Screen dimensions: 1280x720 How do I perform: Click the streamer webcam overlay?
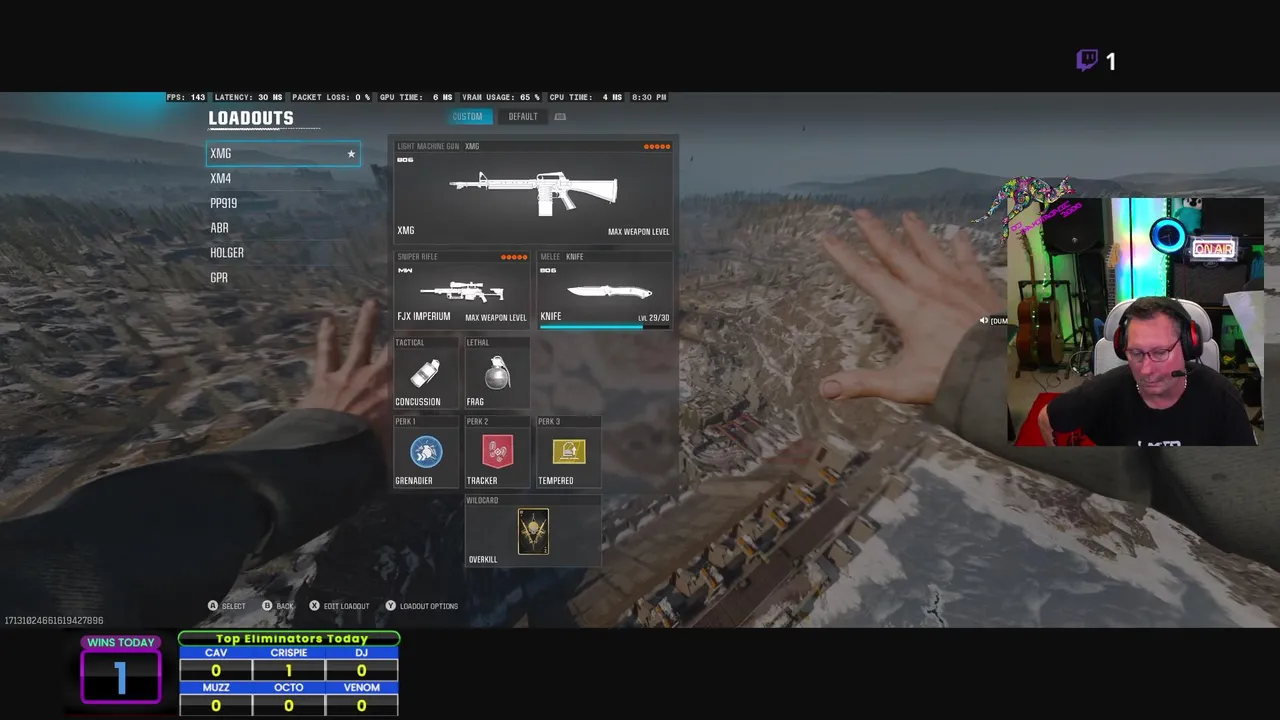1135,321
